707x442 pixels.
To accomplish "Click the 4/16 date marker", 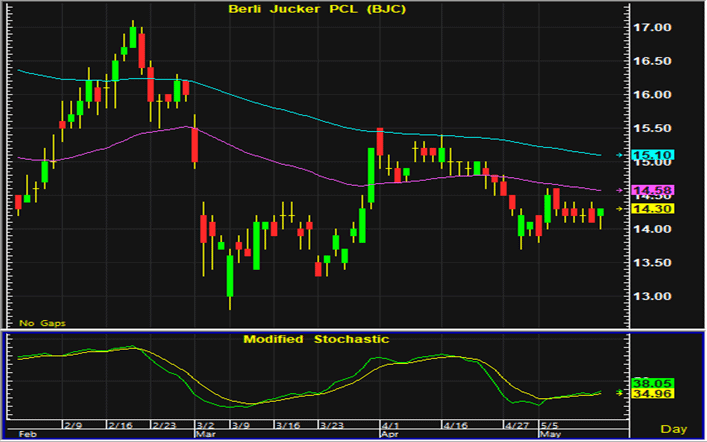I will click(454, 425).
